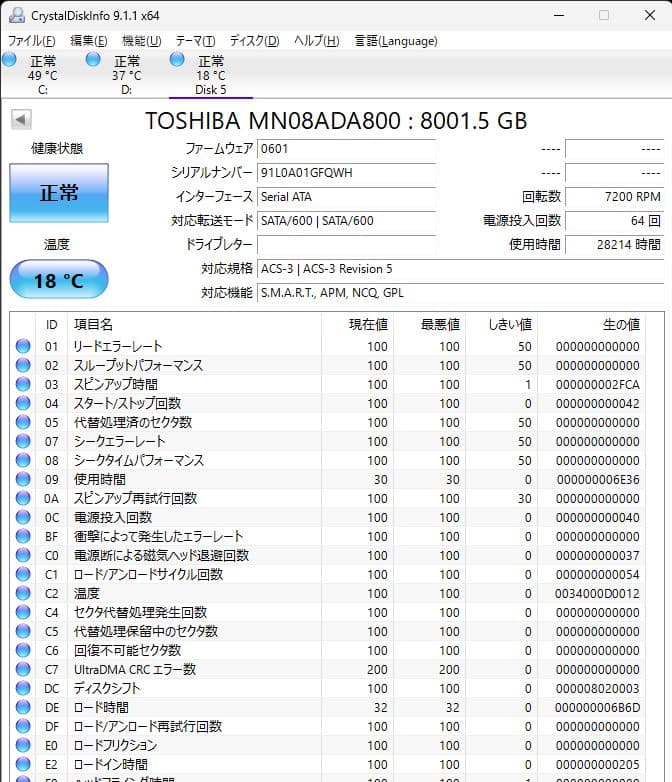This screenshot has width=672, height=782.
Task: Open the 言語(Language) menu
Action: coord(396,40)
